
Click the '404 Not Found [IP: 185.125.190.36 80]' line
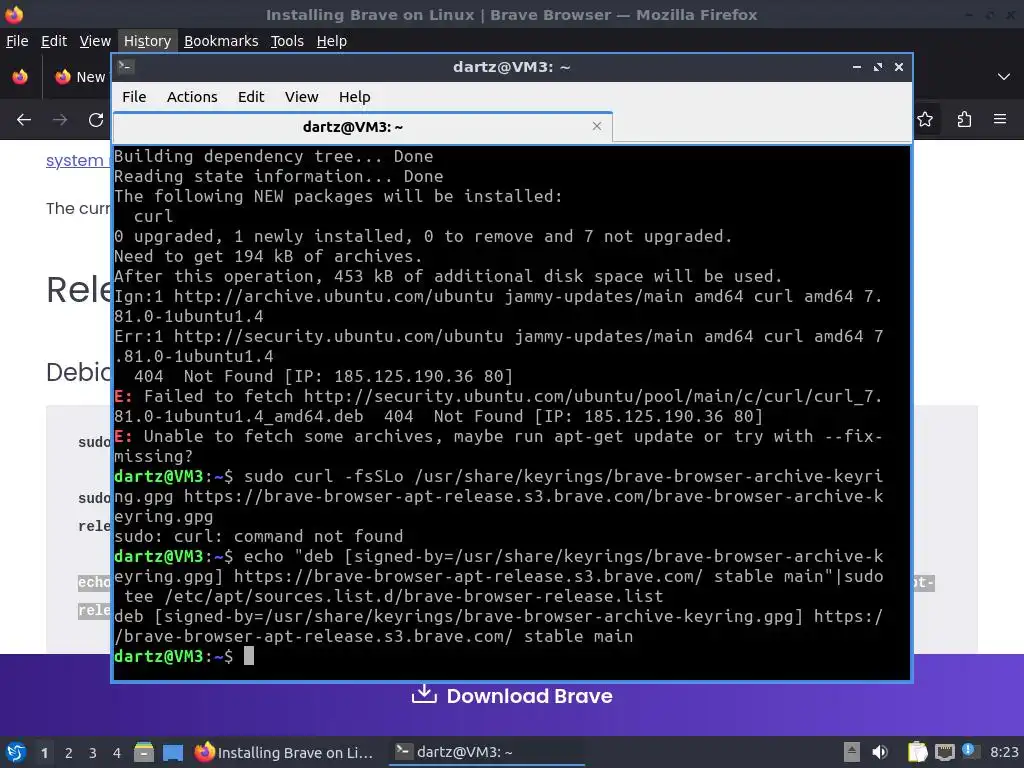(x=323, y=376)
